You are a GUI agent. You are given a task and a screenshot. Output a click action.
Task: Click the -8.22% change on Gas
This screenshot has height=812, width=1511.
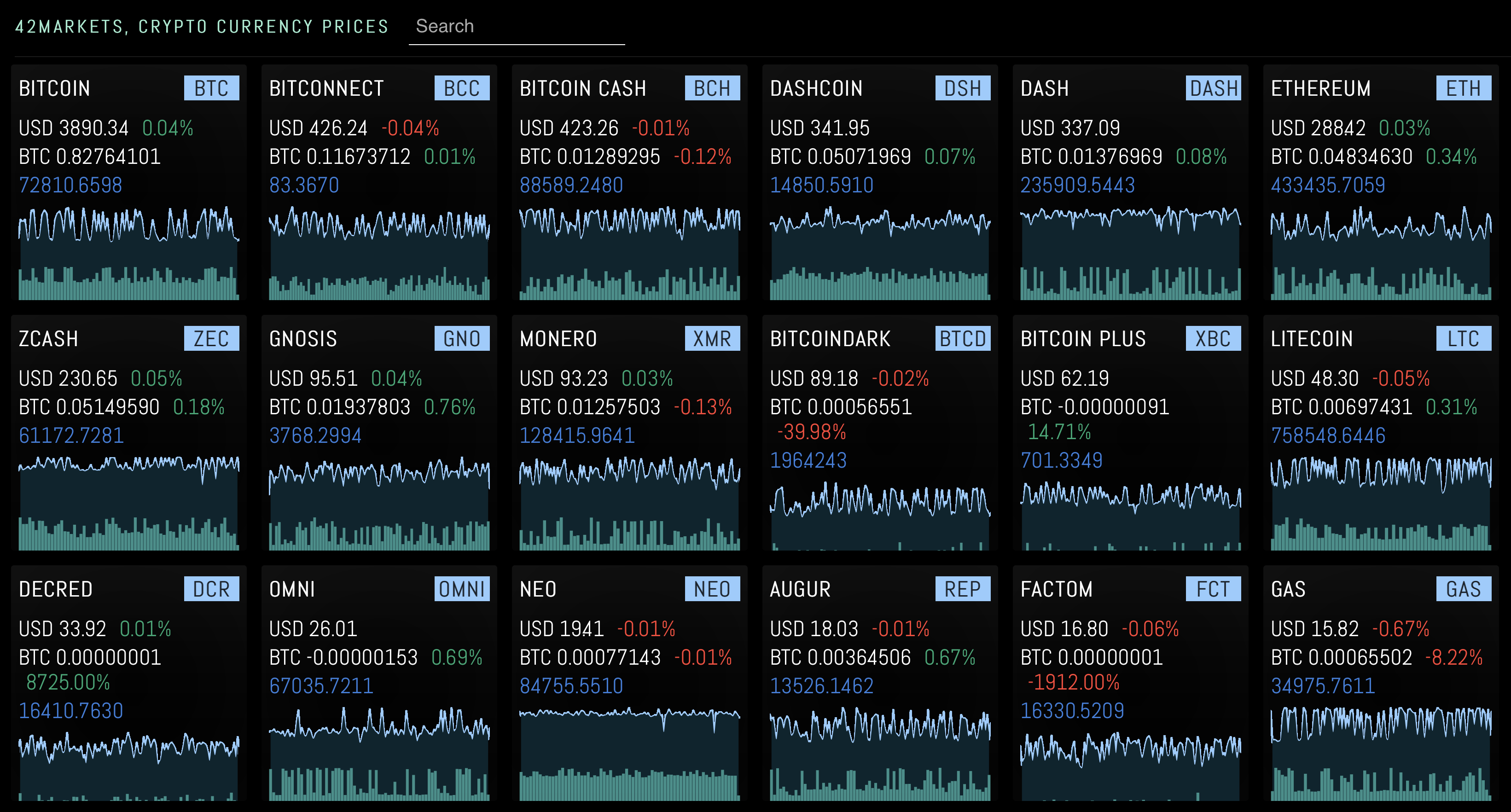[1454, 657]
